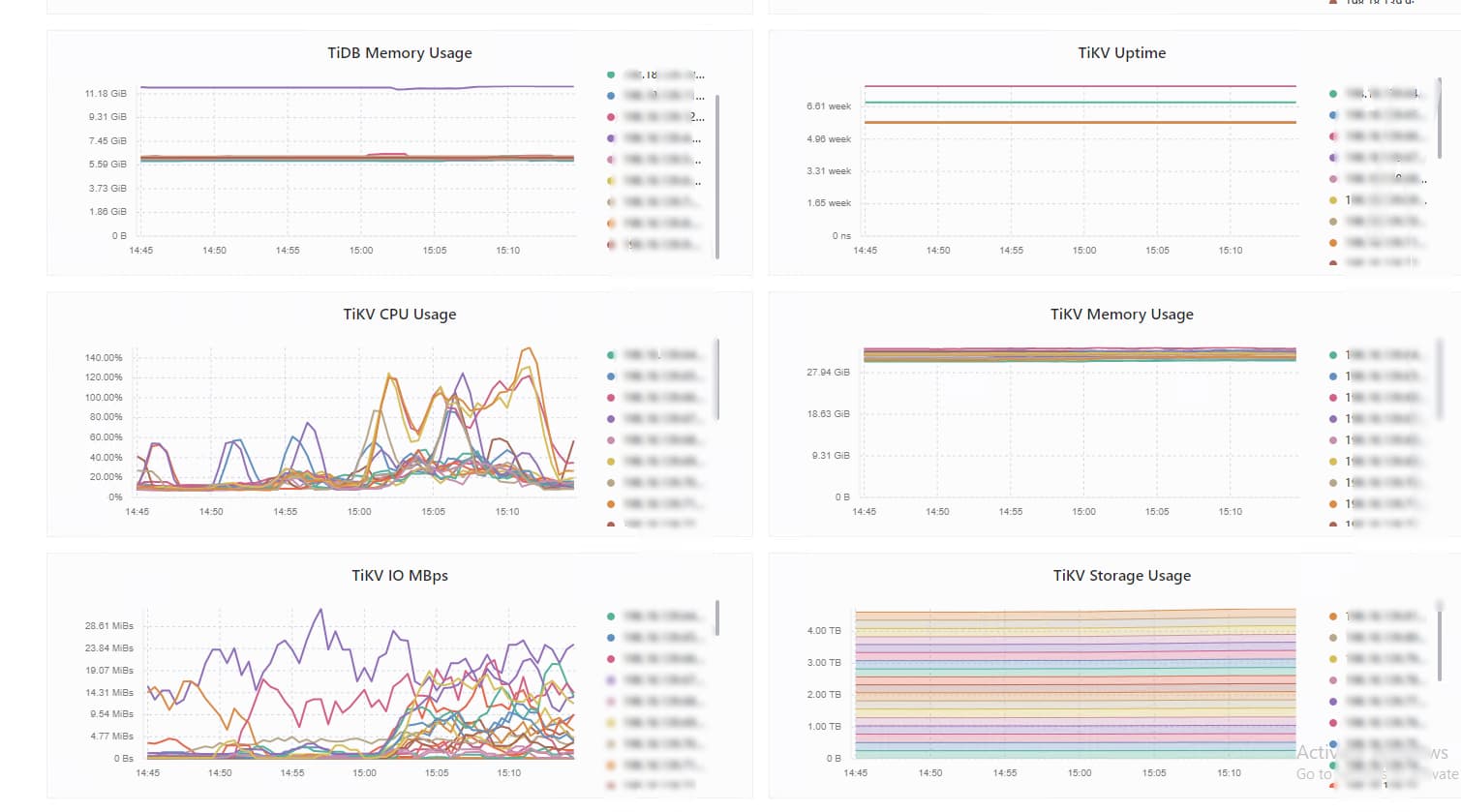Click the teal legend dot in TiKV Memory Usage

(x=1333, y=355)
